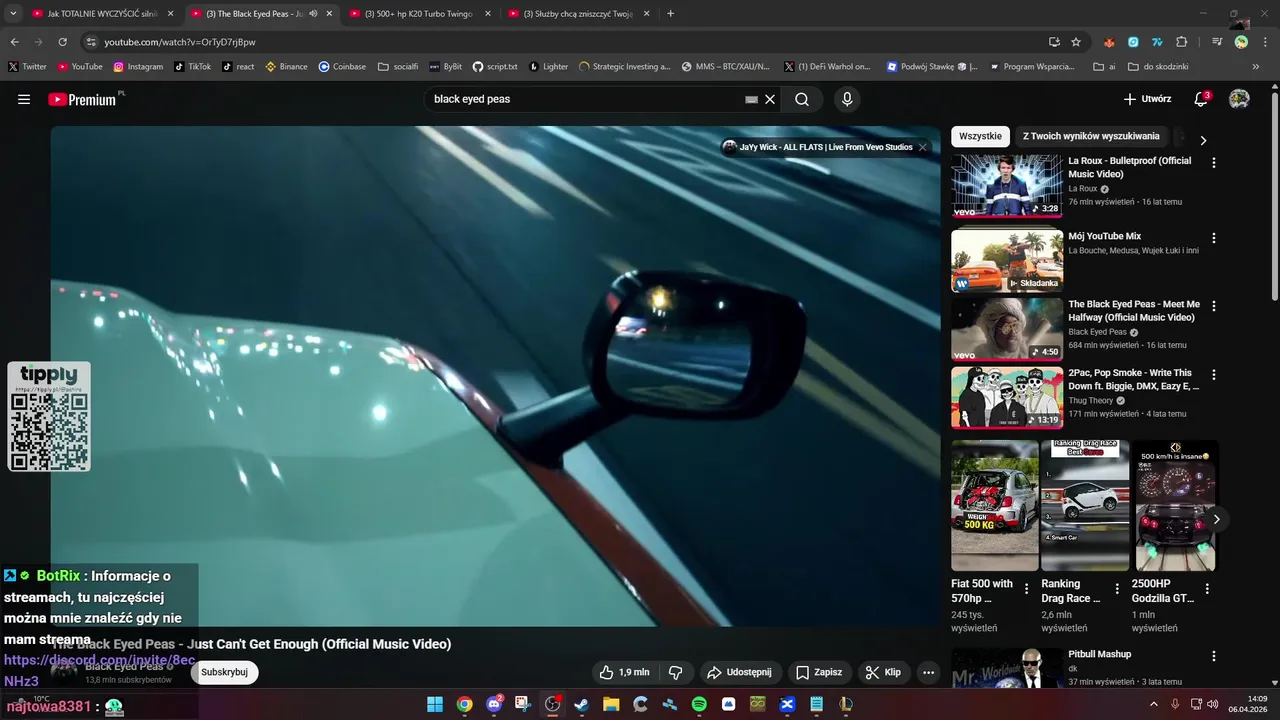Image resolution: width=1280 pixels, height=720 pixels.
Task: Open options for Mój YouTube Mix
Action: point(1214,238)
